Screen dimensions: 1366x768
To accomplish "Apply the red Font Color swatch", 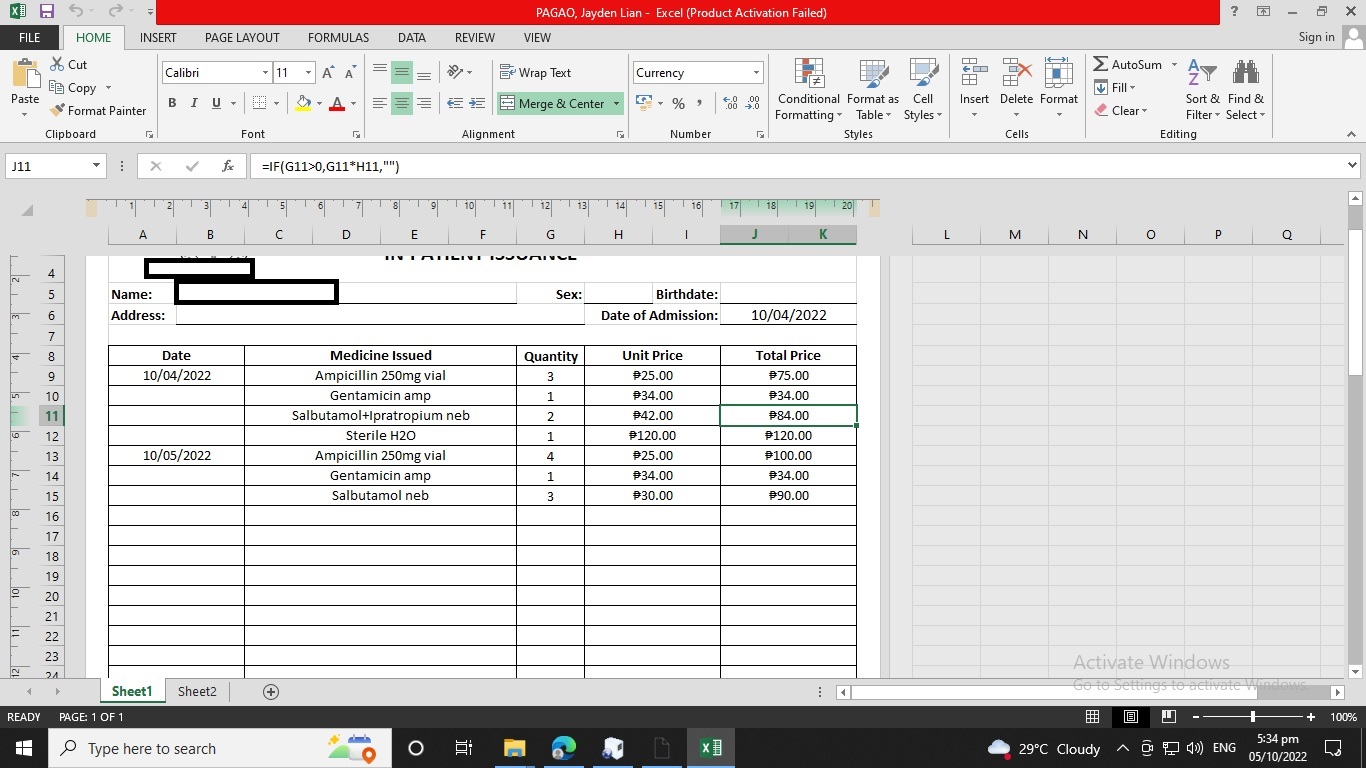I will coord(337,103).
